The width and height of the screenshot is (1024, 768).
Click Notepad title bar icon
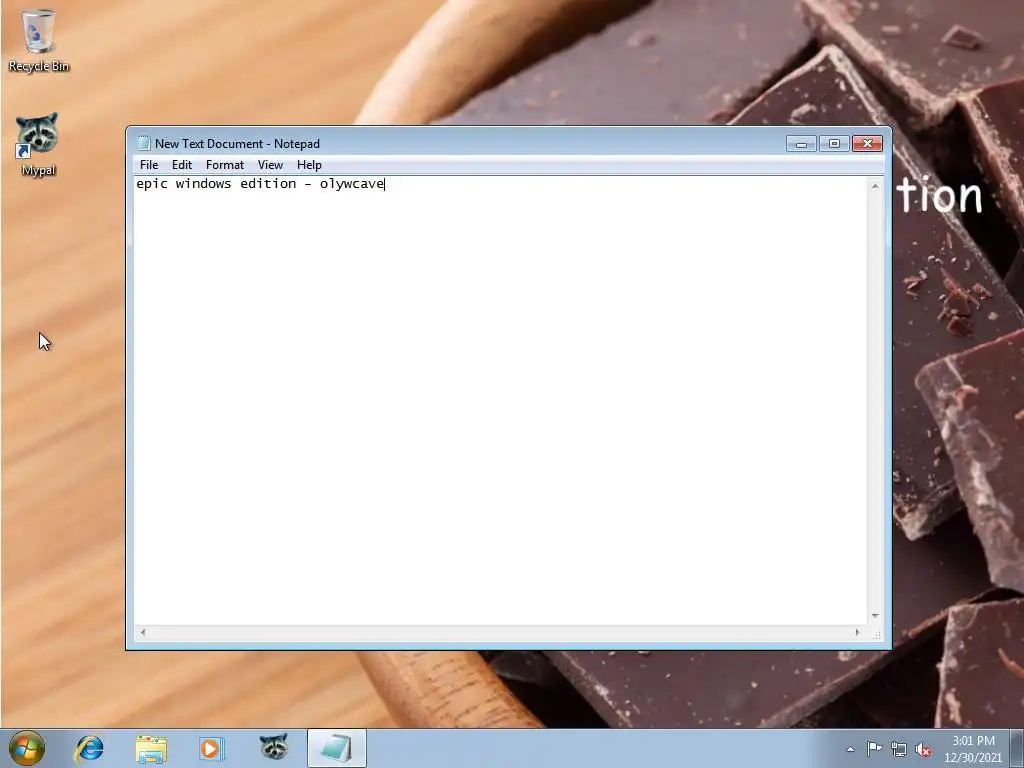(x=144, y=144)
